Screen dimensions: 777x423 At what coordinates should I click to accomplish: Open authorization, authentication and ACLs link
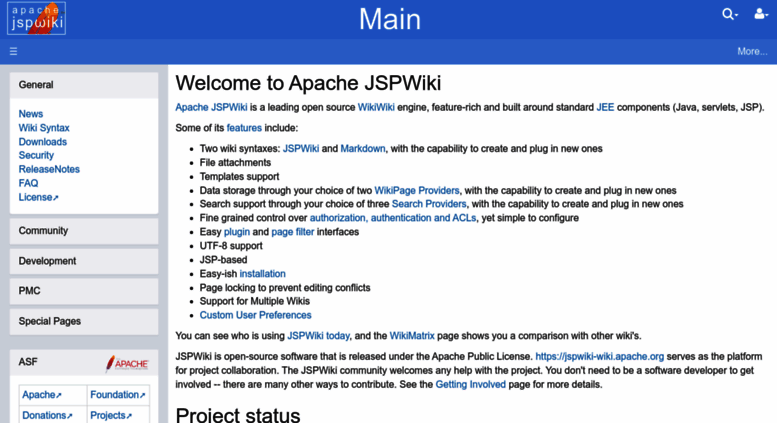(x=393, y=218)
